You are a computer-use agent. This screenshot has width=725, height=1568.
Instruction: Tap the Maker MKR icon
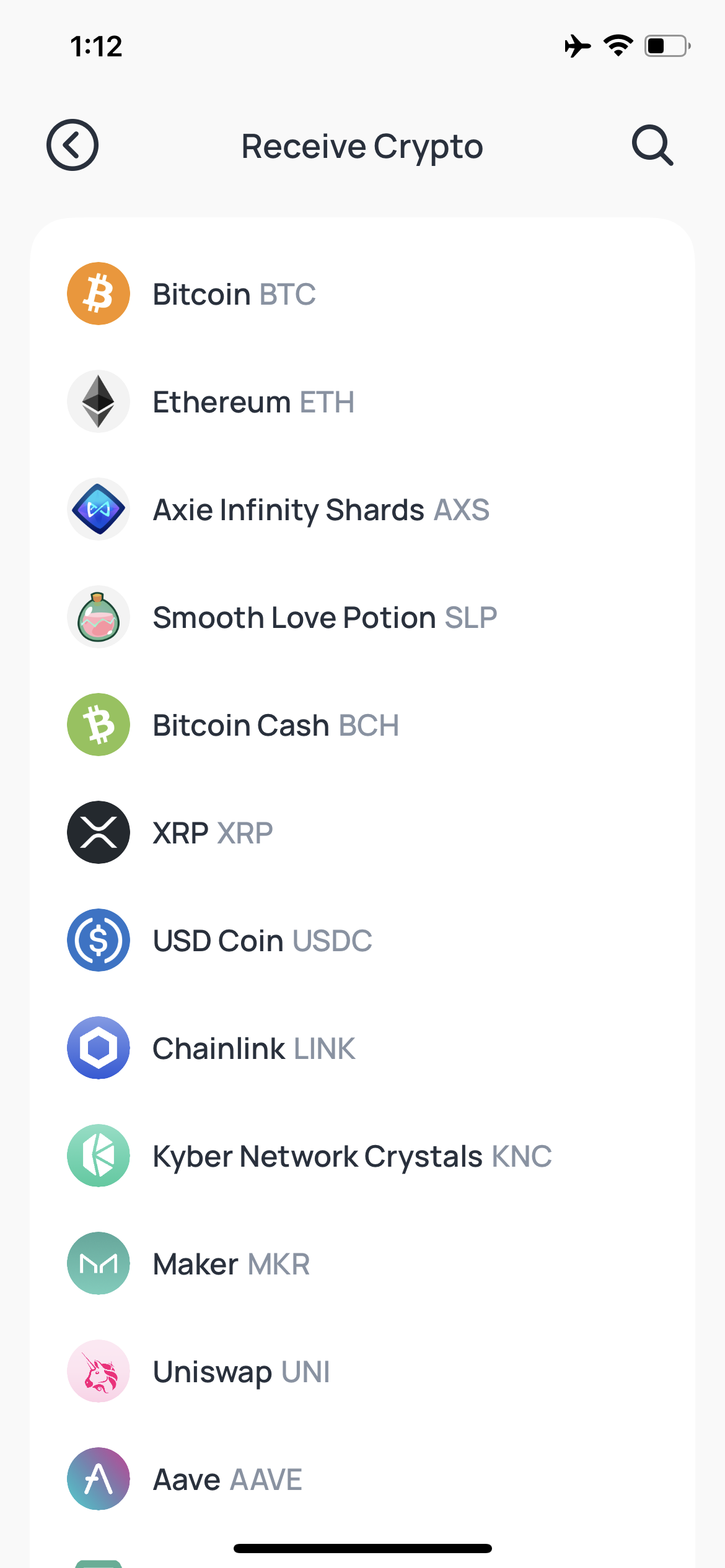98,1263
